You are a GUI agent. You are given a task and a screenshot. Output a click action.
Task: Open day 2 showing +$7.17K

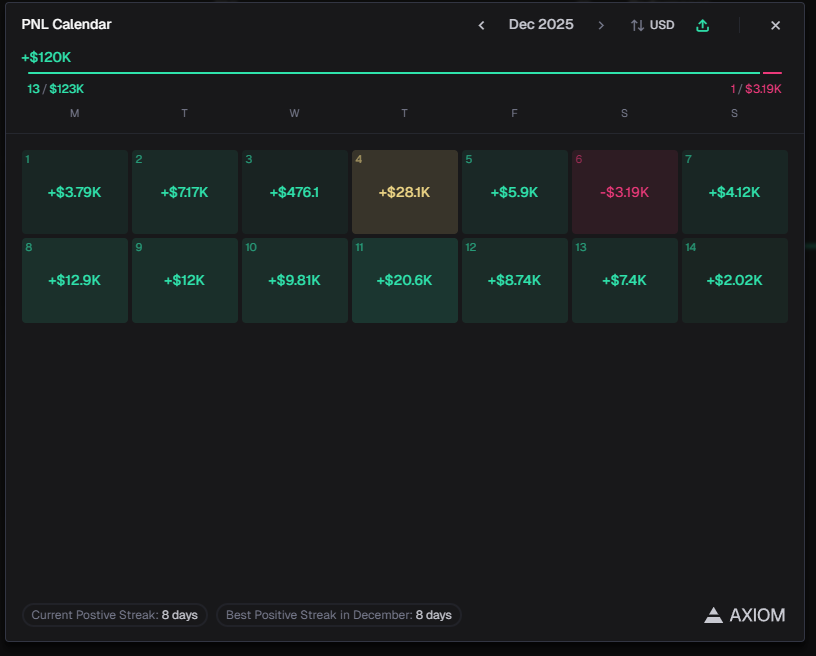point(185,192)
